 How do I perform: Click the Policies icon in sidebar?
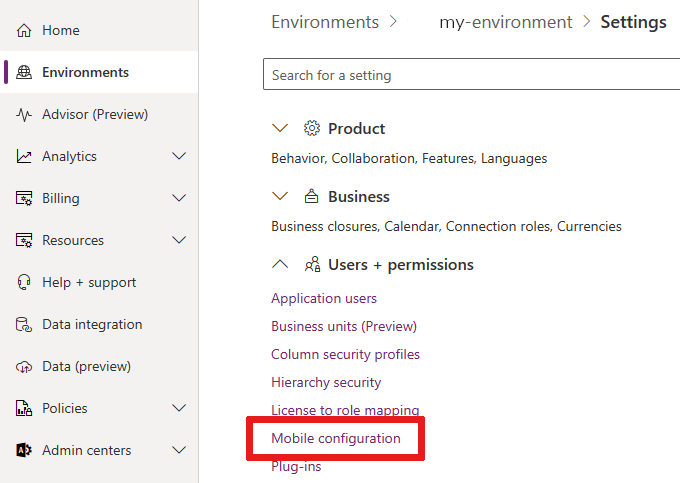pos(25,409)
